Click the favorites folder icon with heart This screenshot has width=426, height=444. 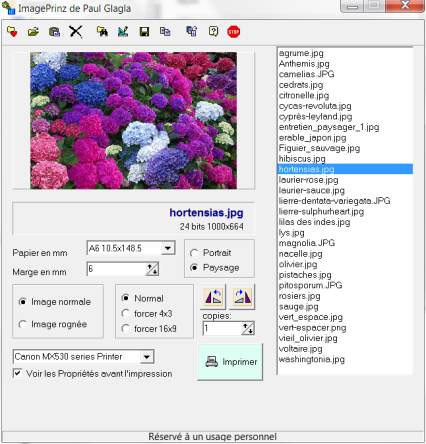point(12,32)
